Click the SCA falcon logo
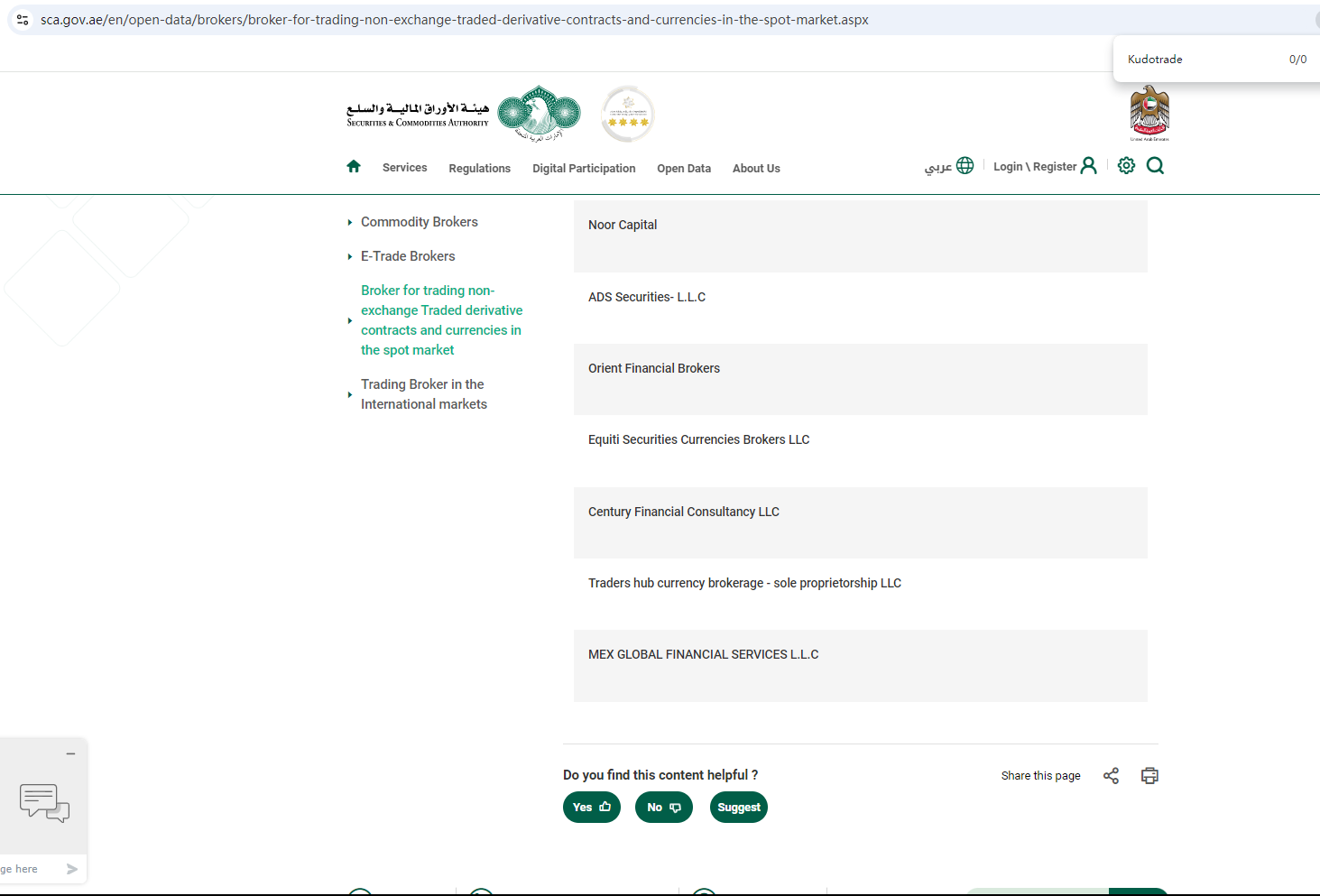 pyautogui.click(x=540, y=114)
